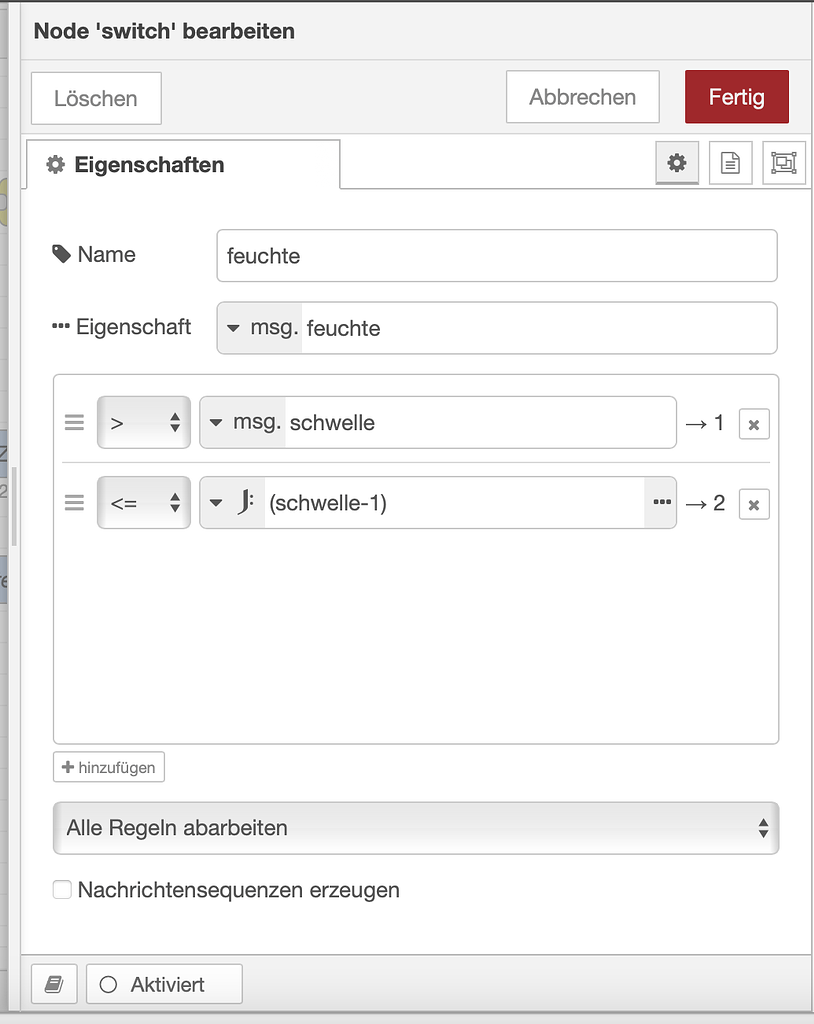
Task: Add a new rule with '+ hinzufügen'
Action: (108, 767)
